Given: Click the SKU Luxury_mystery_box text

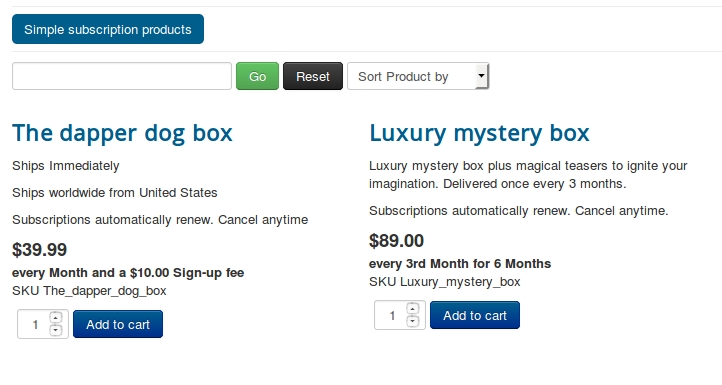Looking at the screenshot, I should click(445, 282).
